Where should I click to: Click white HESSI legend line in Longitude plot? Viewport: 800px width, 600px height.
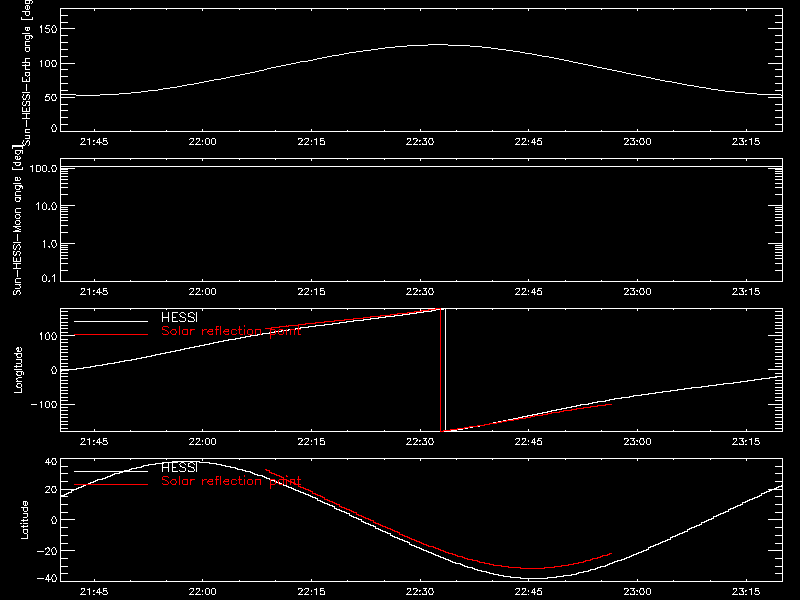[111, 321]
